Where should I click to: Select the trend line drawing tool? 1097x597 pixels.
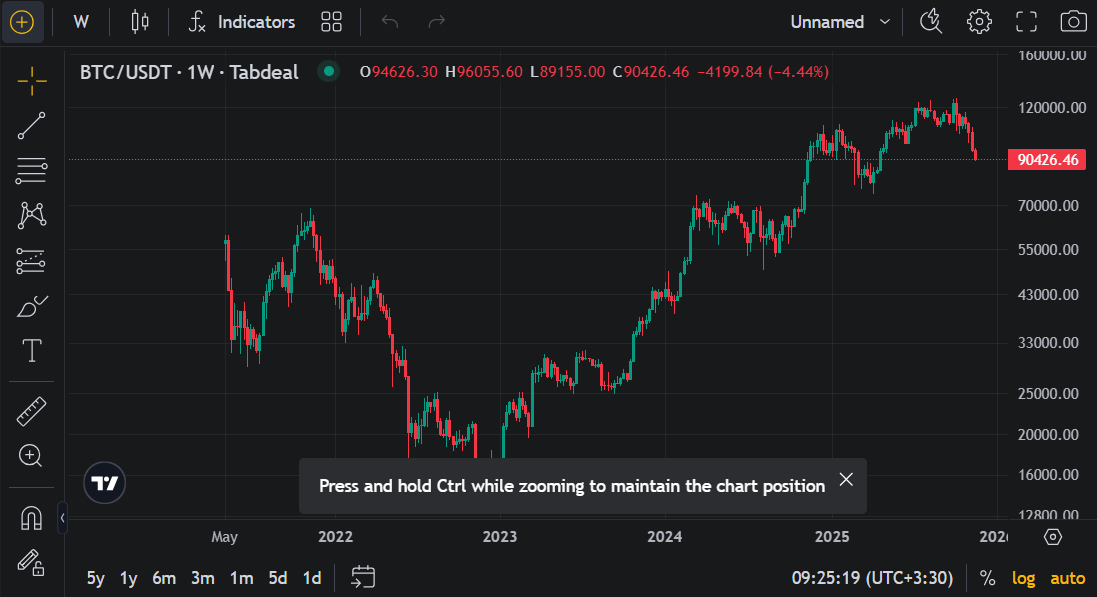[32, 126]
